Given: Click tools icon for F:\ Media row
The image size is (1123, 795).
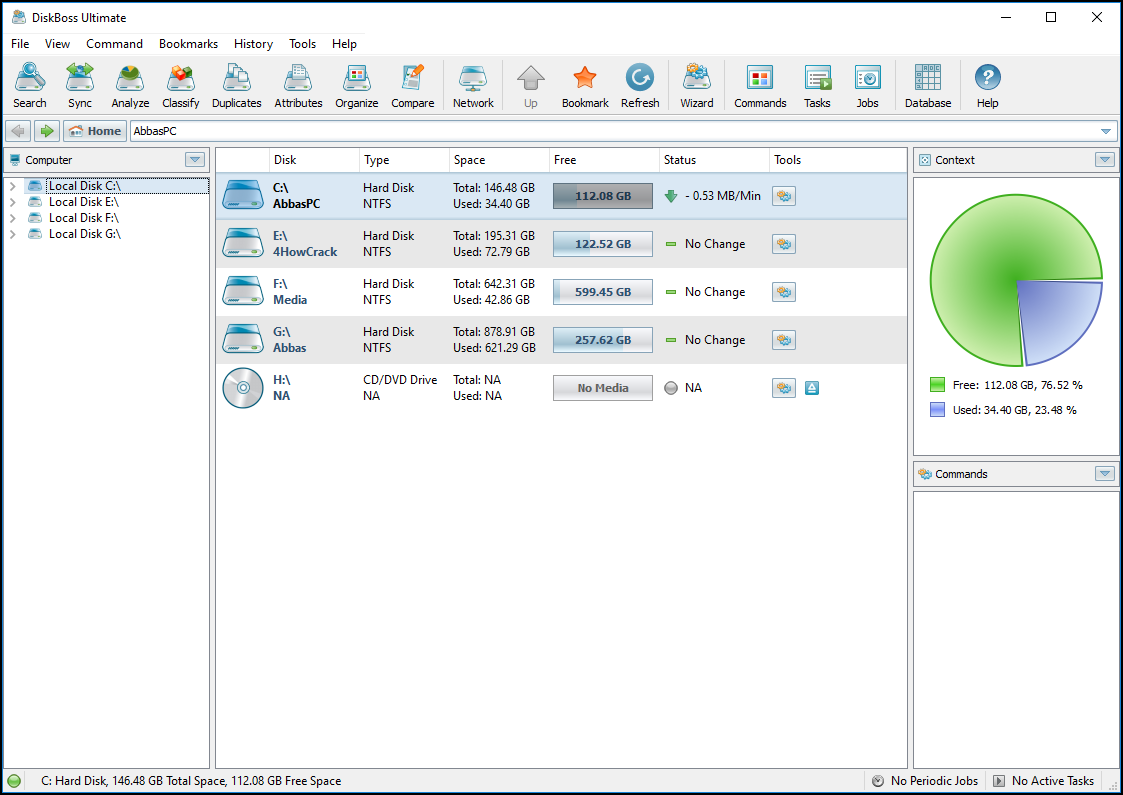Looking at the screenshot, I should [784, 292].
